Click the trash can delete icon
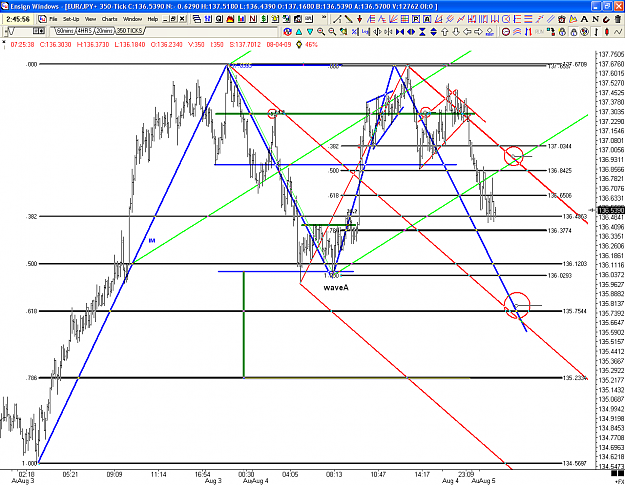 (x=617, y=19)
